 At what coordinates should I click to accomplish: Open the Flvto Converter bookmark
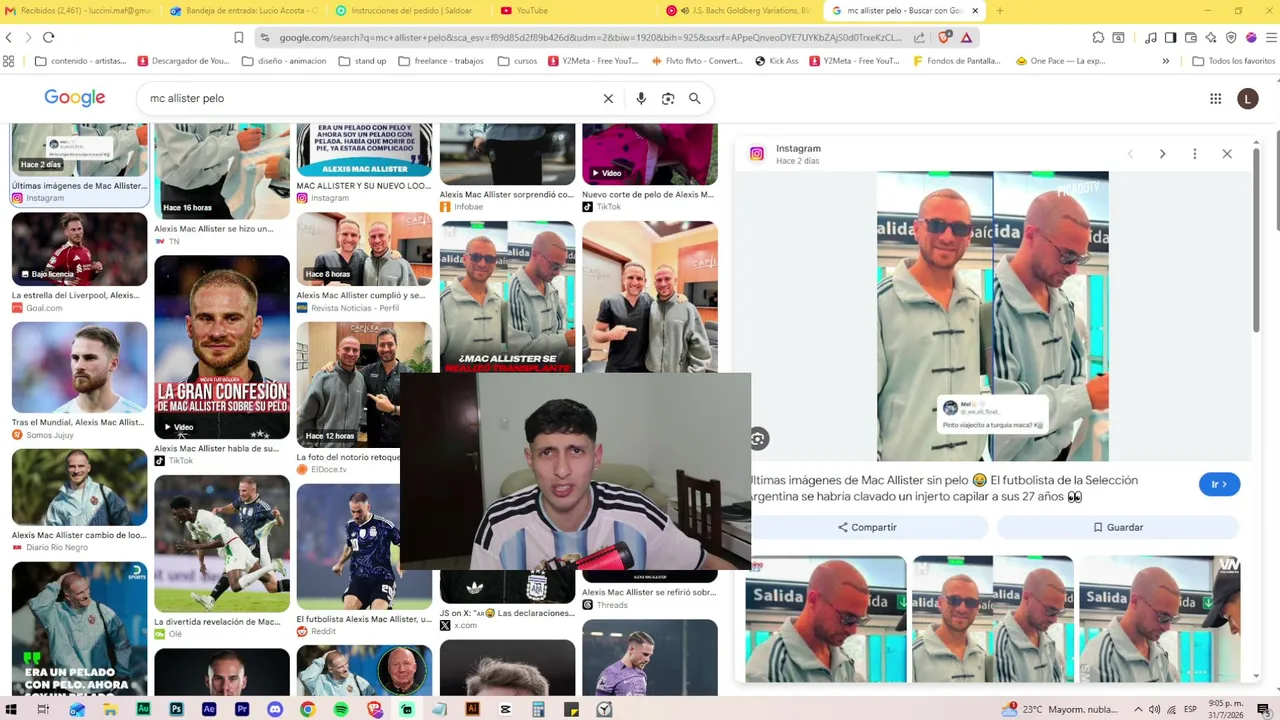tap(697, 61)
